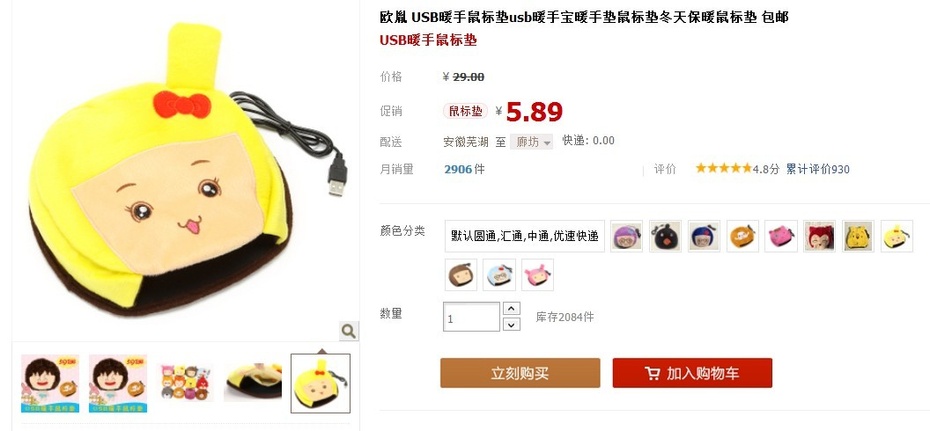Click the magnifier zoom icon on product image

coord(349,331)
